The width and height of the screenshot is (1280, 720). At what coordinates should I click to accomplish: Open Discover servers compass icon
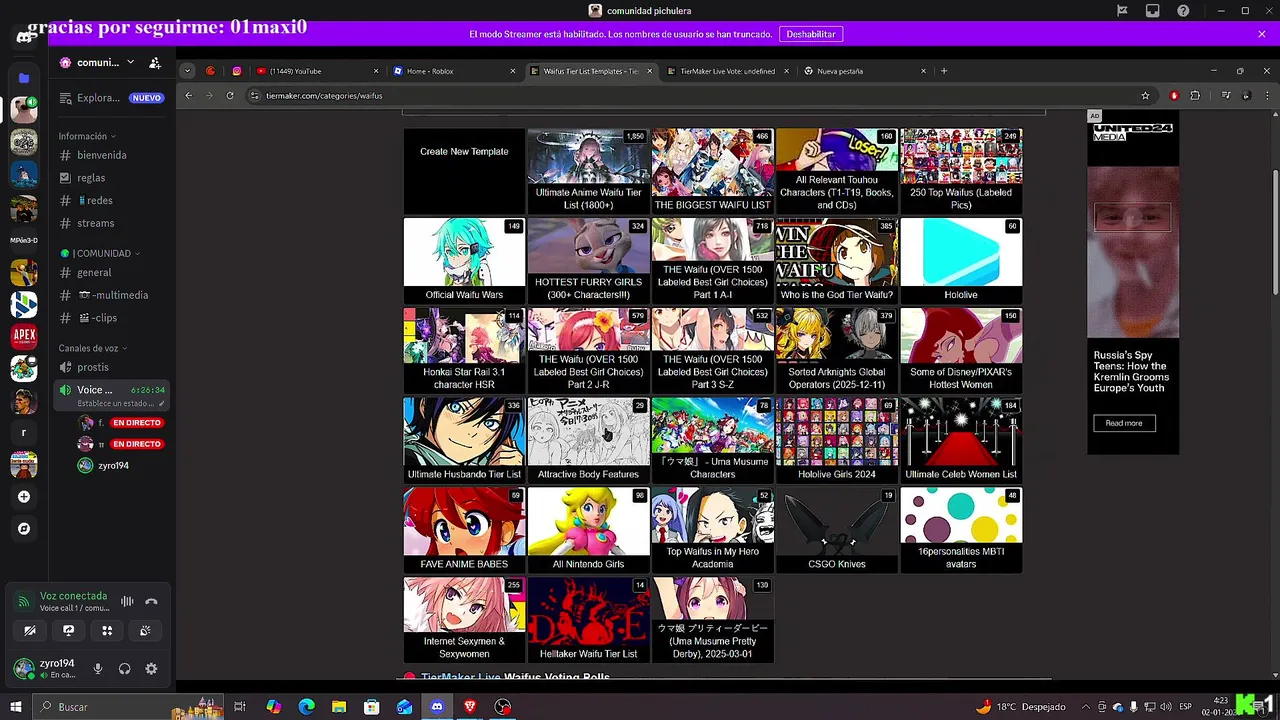[24, 529]
